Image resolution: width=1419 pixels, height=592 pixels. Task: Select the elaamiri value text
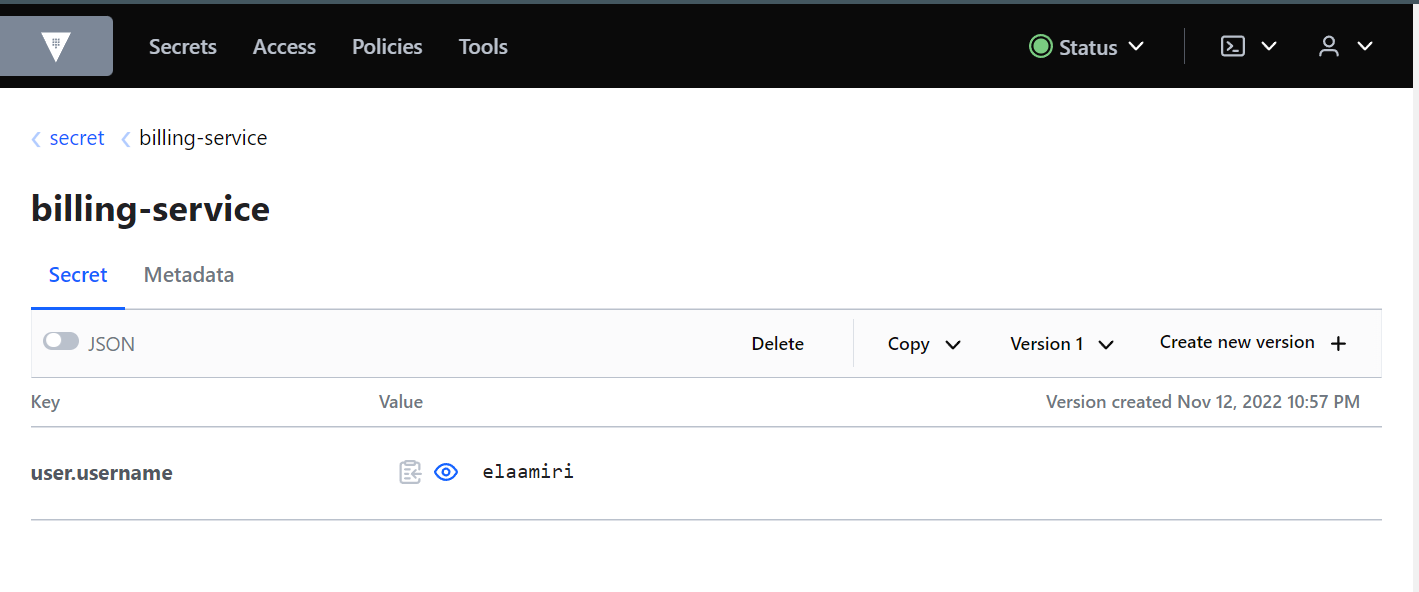click(528, 471)
